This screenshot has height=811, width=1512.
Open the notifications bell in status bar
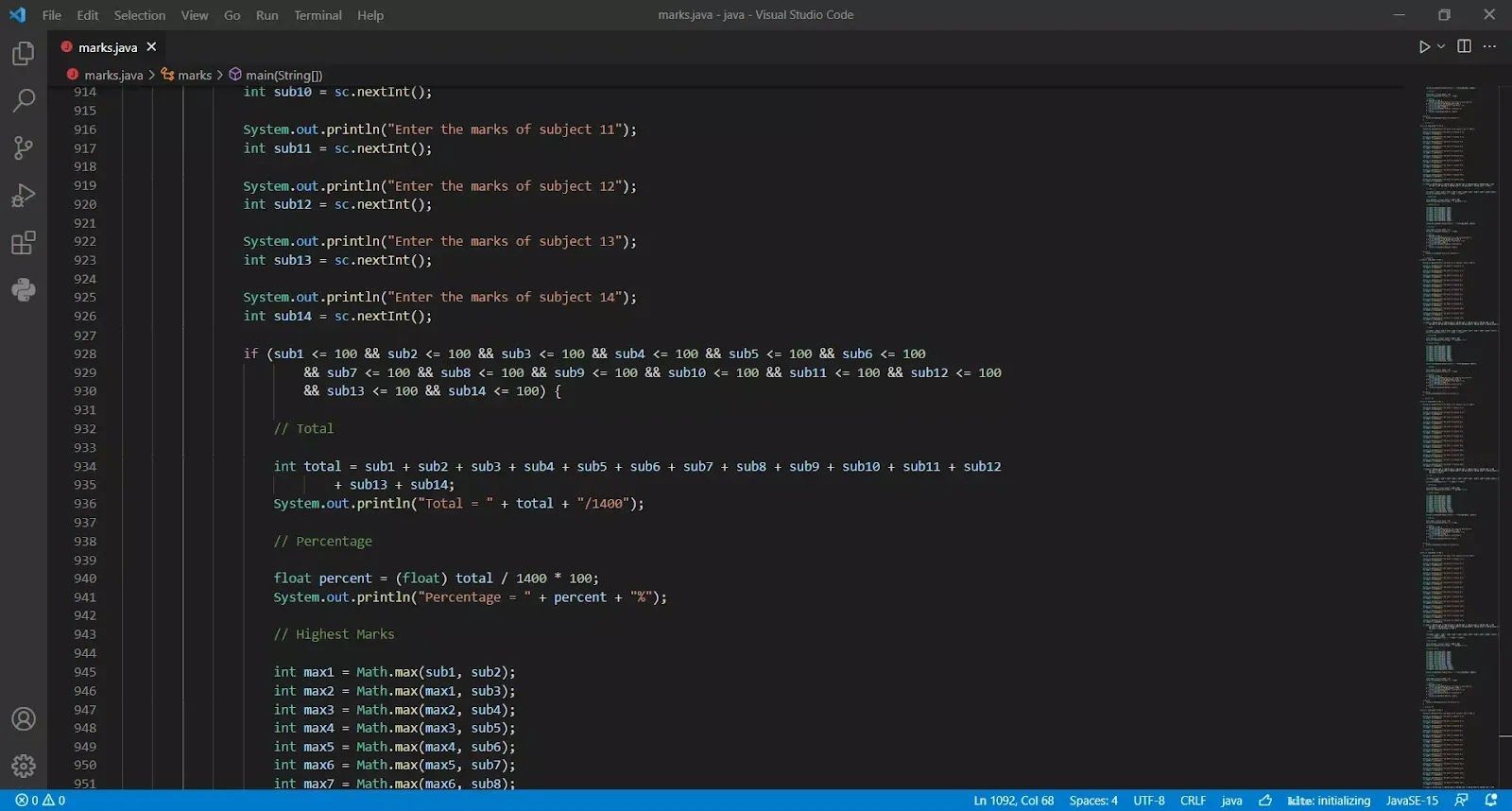(1491, 801)
